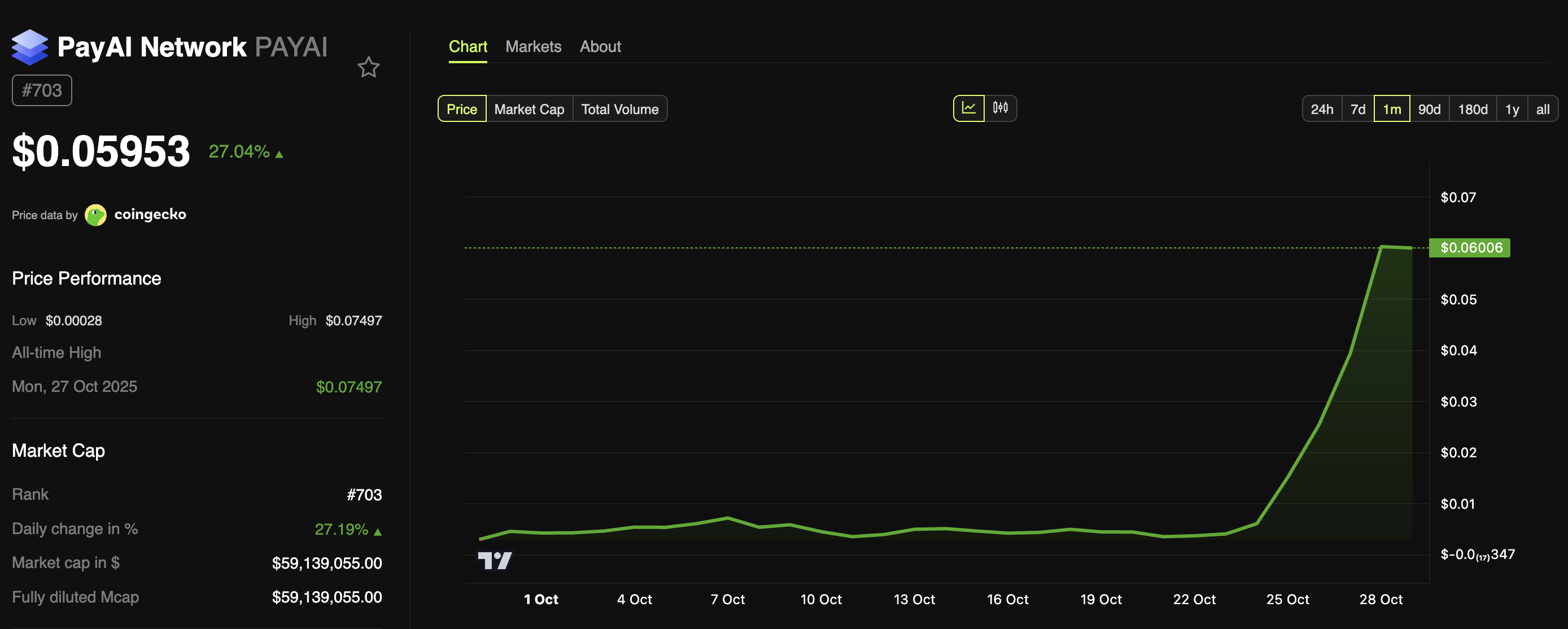Select the 24h time range
Image resolution: width=1568 pixels, height=629 pixels.
point(1321,109)
